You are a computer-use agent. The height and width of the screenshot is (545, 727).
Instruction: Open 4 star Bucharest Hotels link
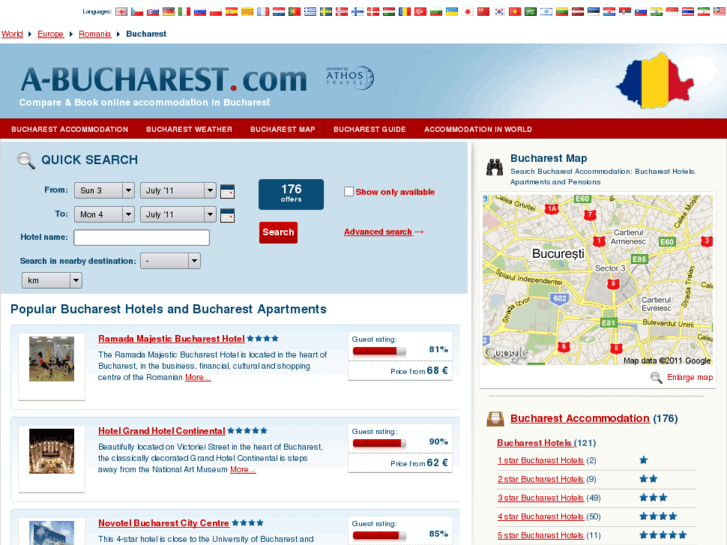point(540,517)
